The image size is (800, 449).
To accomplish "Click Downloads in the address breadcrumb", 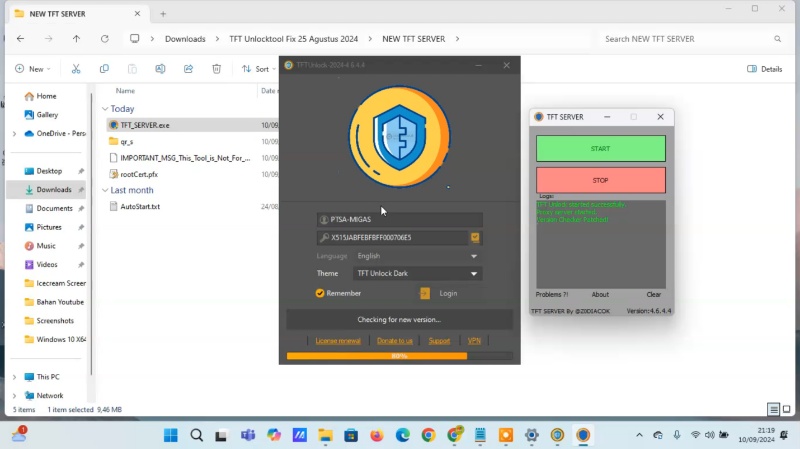I will click(x=185, y=39).
